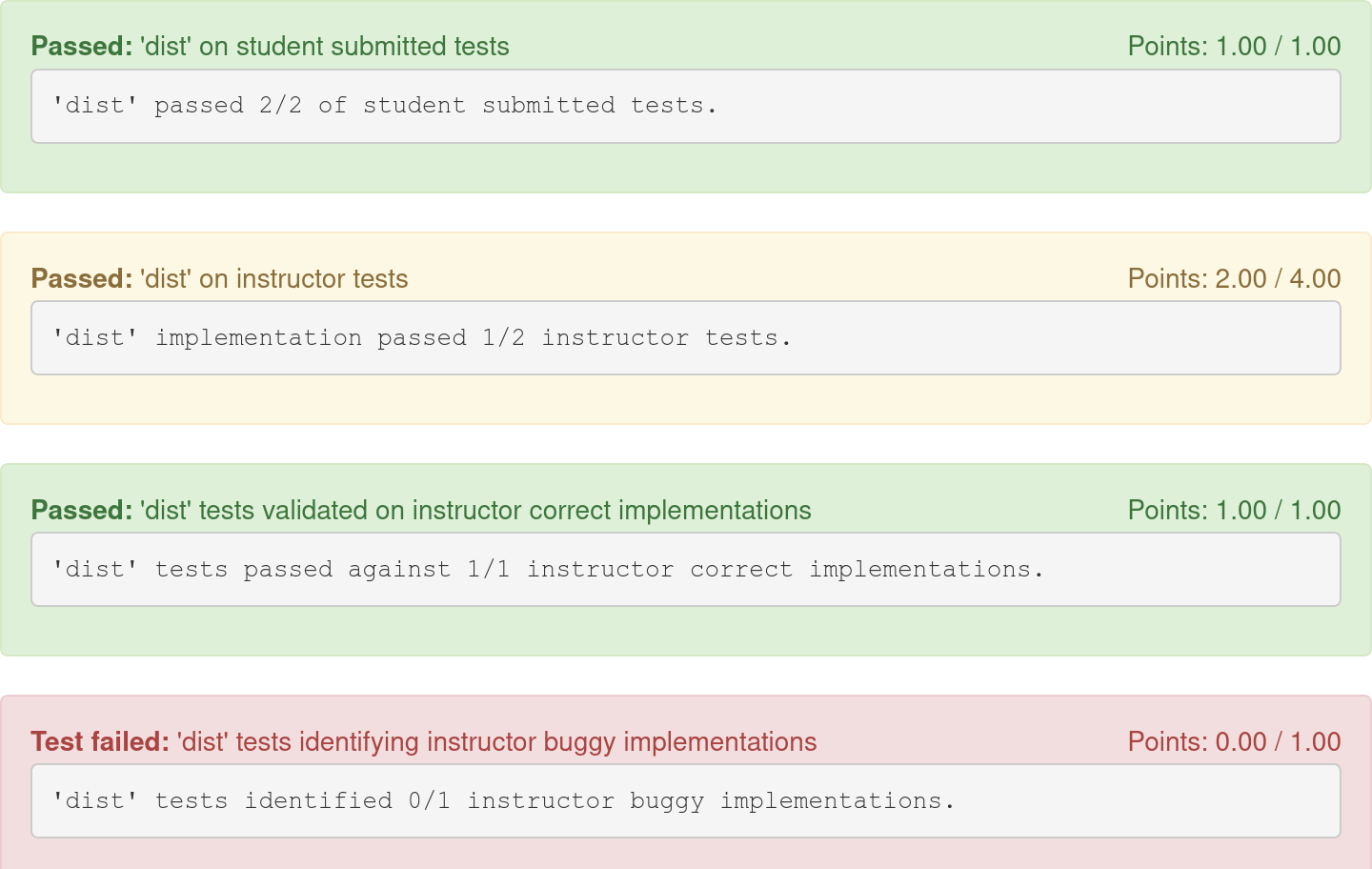The image size is (1372, 869).
Task: Select the "'dist' on student submitted tests" heading
Action: point(324,47)
